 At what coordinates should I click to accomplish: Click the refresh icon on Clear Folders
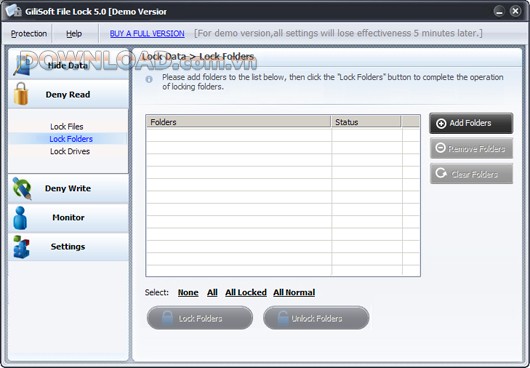coord(441,173)
